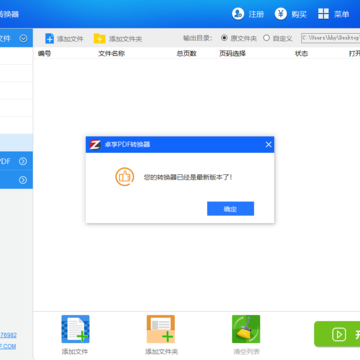Click the orange thumbs-up icon

tap(125, 177)
